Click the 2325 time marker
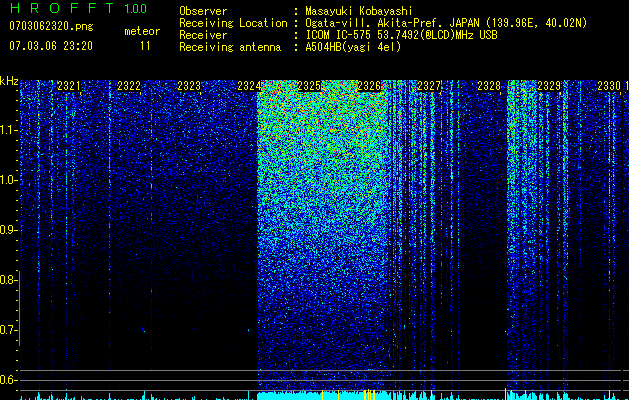Image resolution: width=629 pixels, height=400 pixels. (309, 86)
